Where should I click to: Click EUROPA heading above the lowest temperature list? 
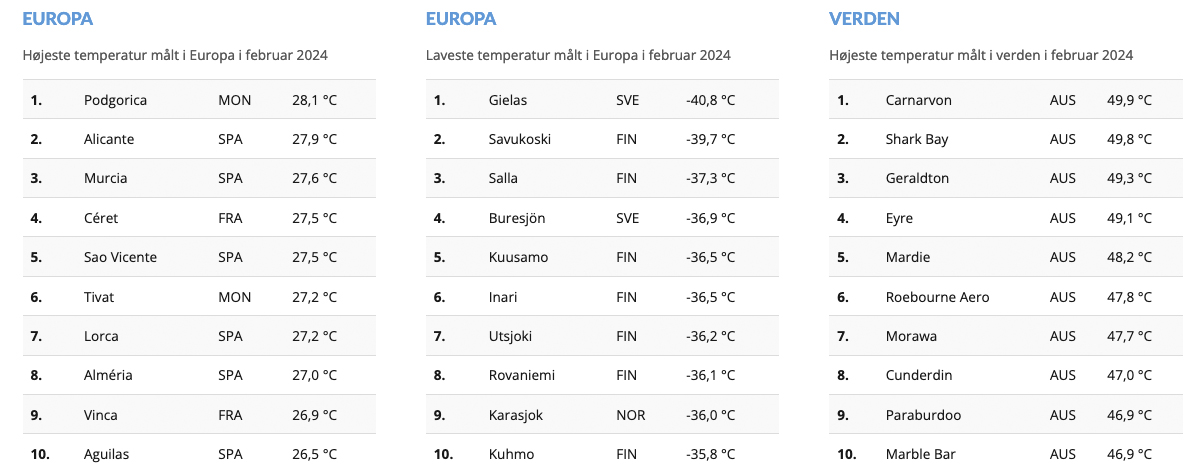[461, 19]
